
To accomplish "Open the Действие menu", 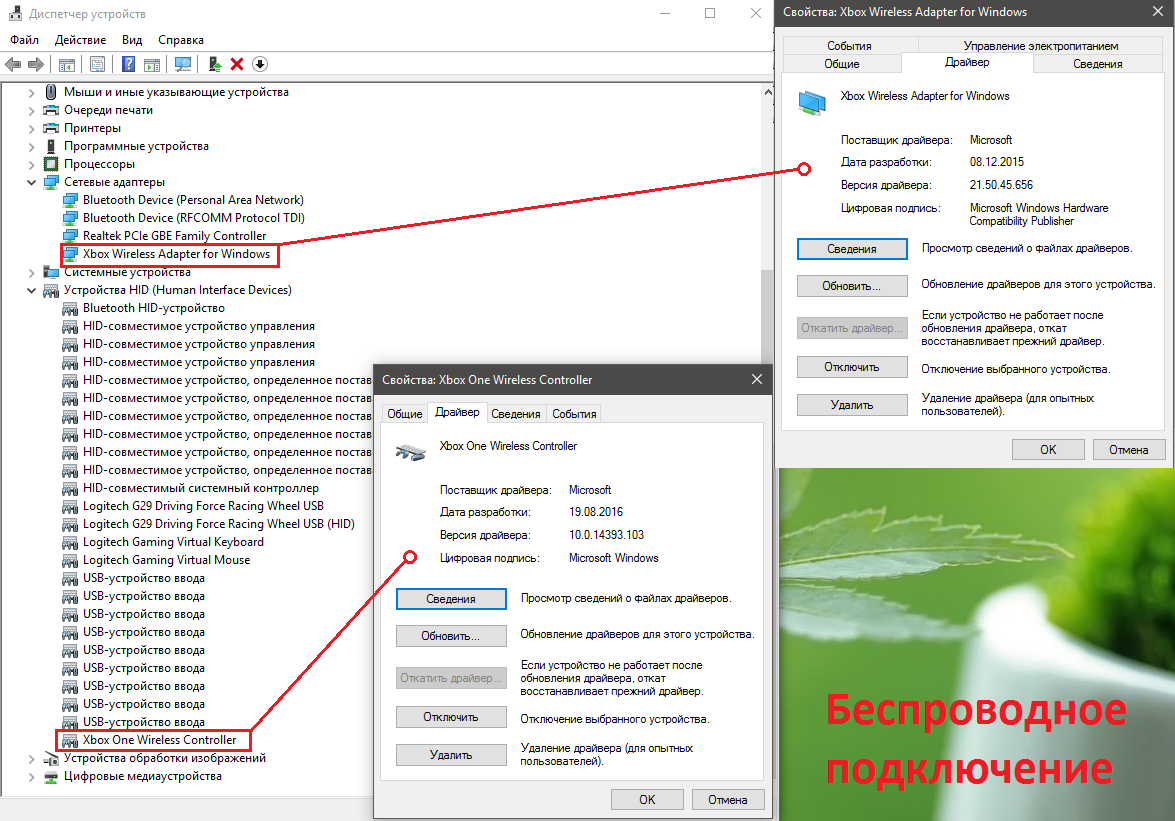I will (x=80, y=40).
